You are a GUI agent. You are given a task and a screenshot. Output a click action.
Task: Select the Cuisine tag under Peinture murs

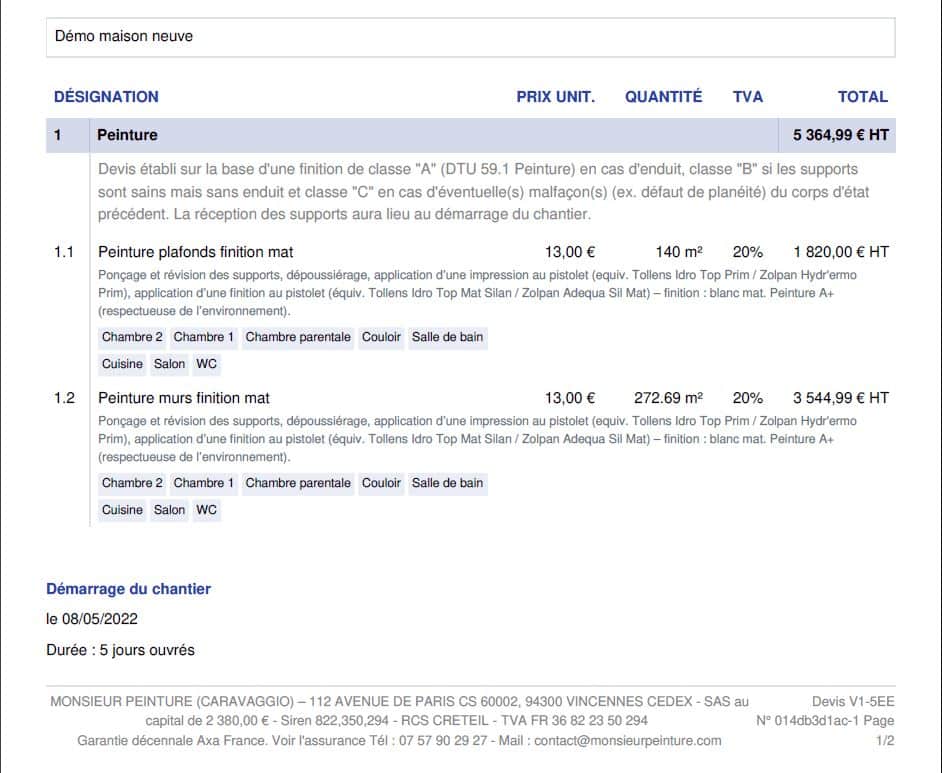click(x=122, y=510)
